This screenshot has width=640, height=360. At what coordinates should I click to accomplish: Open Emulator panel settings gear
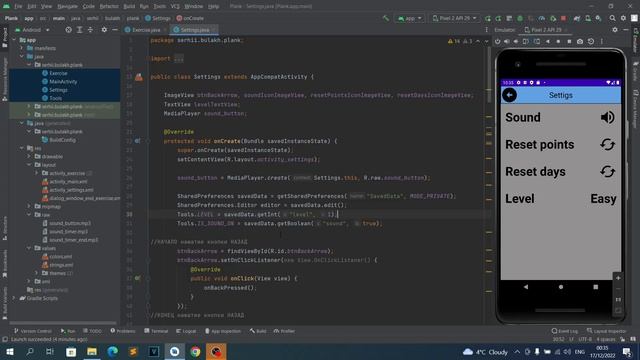click(x=615, y=30)
